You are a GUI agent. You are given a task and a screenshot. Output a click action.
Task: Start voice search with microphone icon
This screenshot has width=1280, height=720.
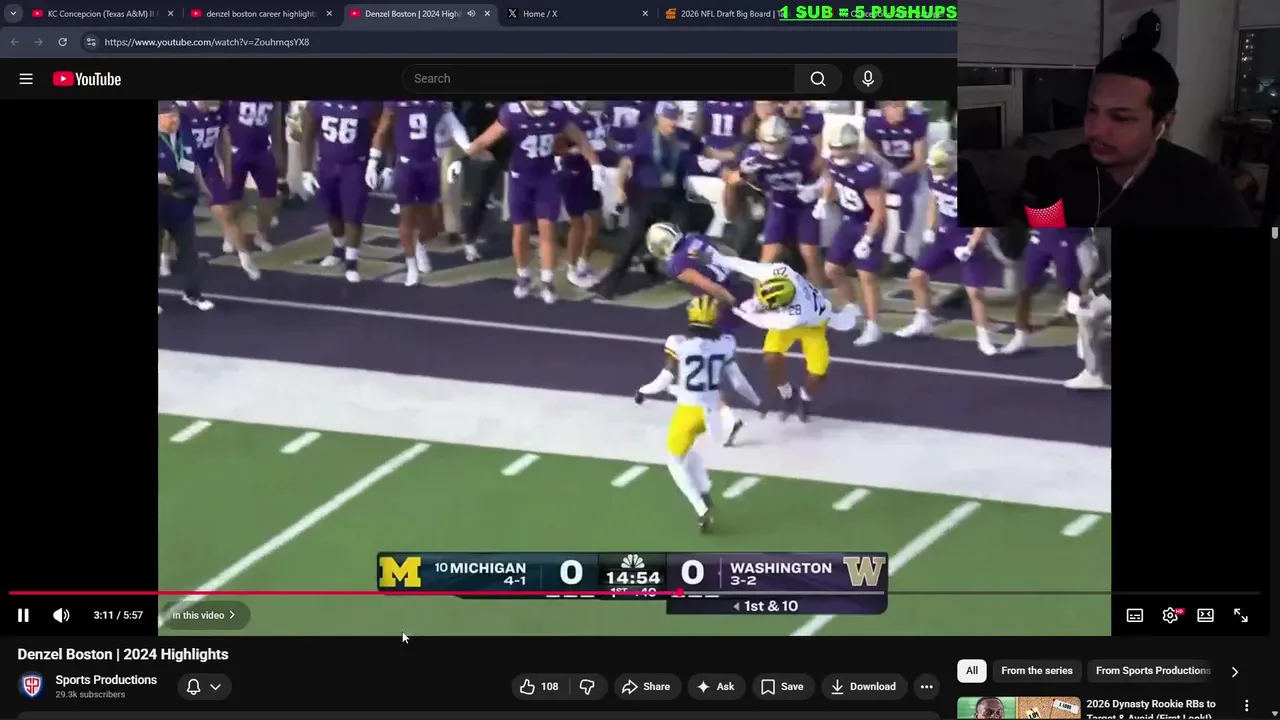[x=867, y=79]
